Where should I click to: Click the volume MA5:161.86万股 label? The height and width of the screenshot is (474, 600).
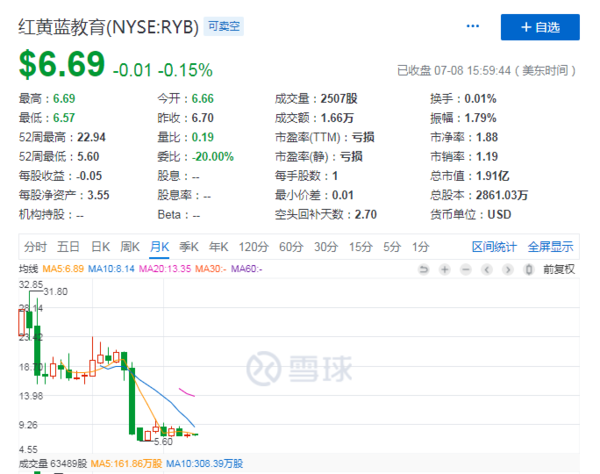pos(126,464)
